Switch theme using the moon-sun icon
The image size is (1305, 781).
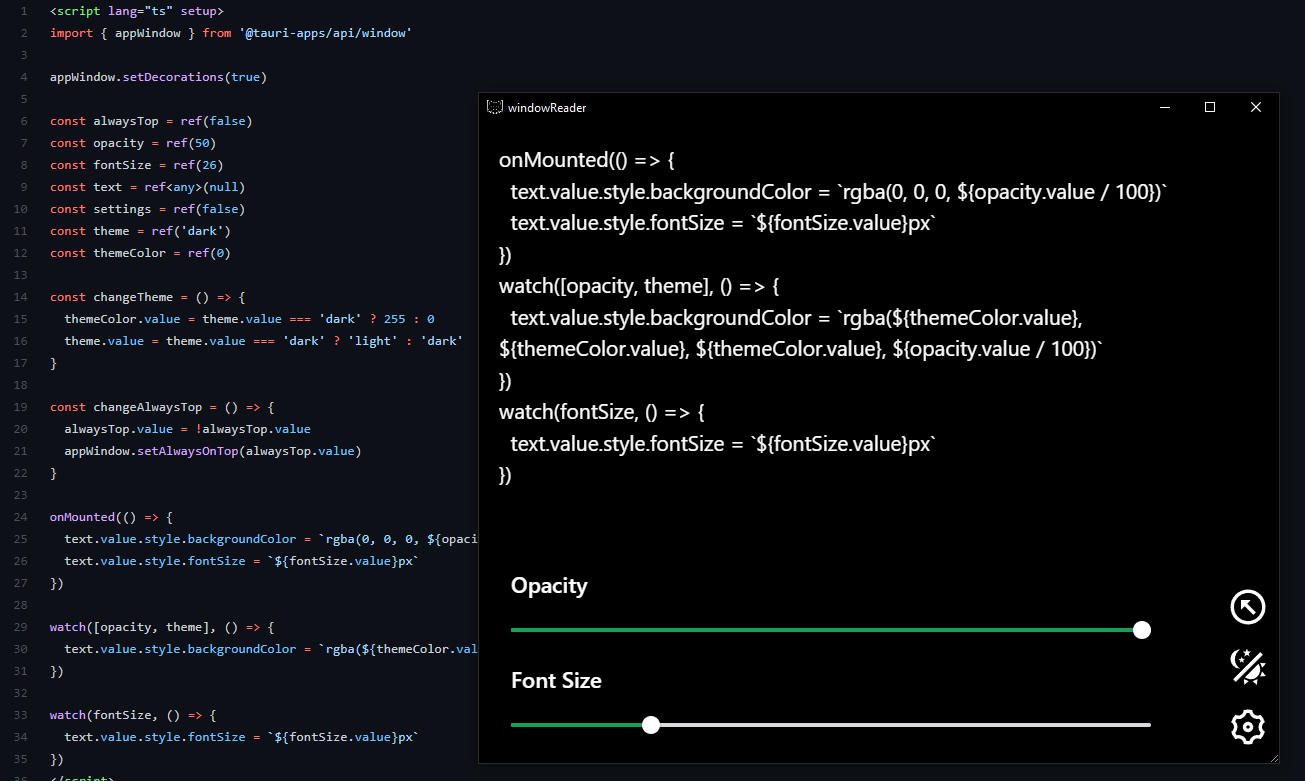1247,666
